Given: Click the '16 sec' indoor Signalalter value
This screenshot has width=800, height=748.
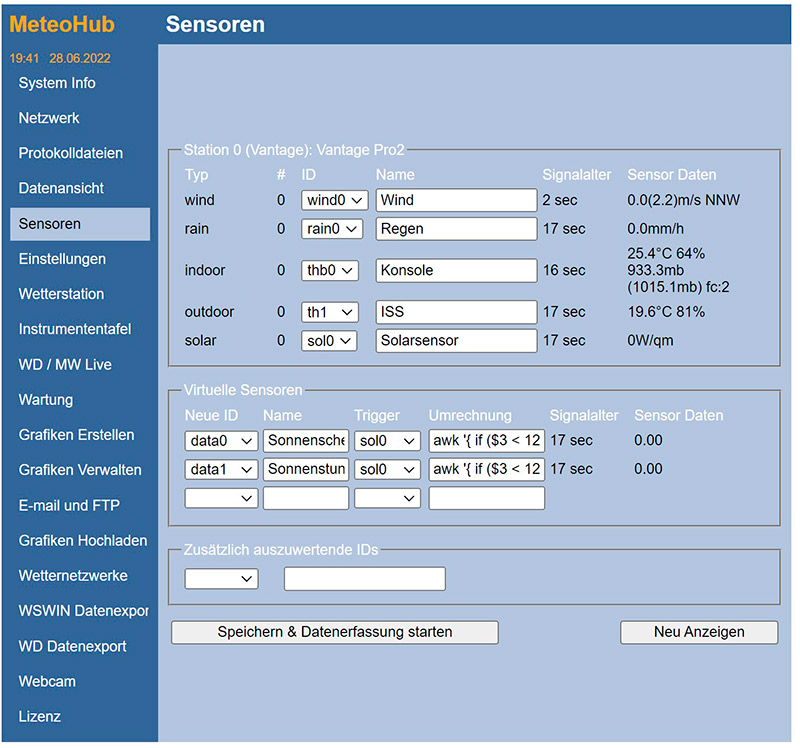Looking at the screenshot, I should [x=564, y=270].
